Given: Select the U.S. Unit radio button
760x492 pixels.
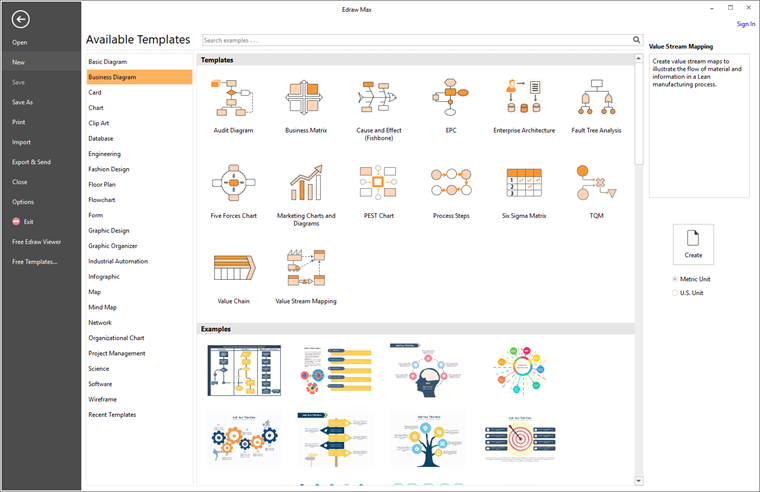Looking at the screenshot, I should 675,293.
